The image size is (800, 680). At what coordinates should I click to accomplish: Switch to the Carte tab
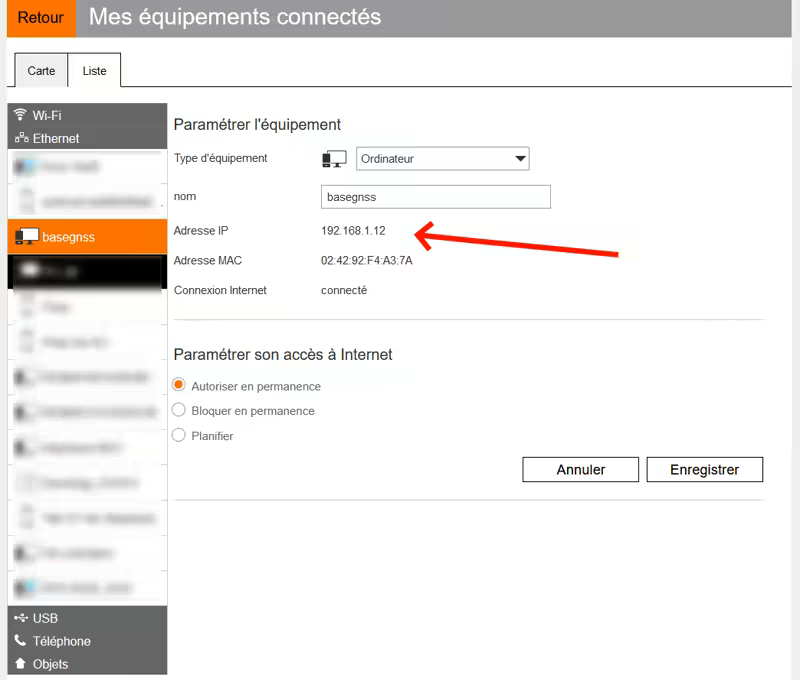coord(41,71)
